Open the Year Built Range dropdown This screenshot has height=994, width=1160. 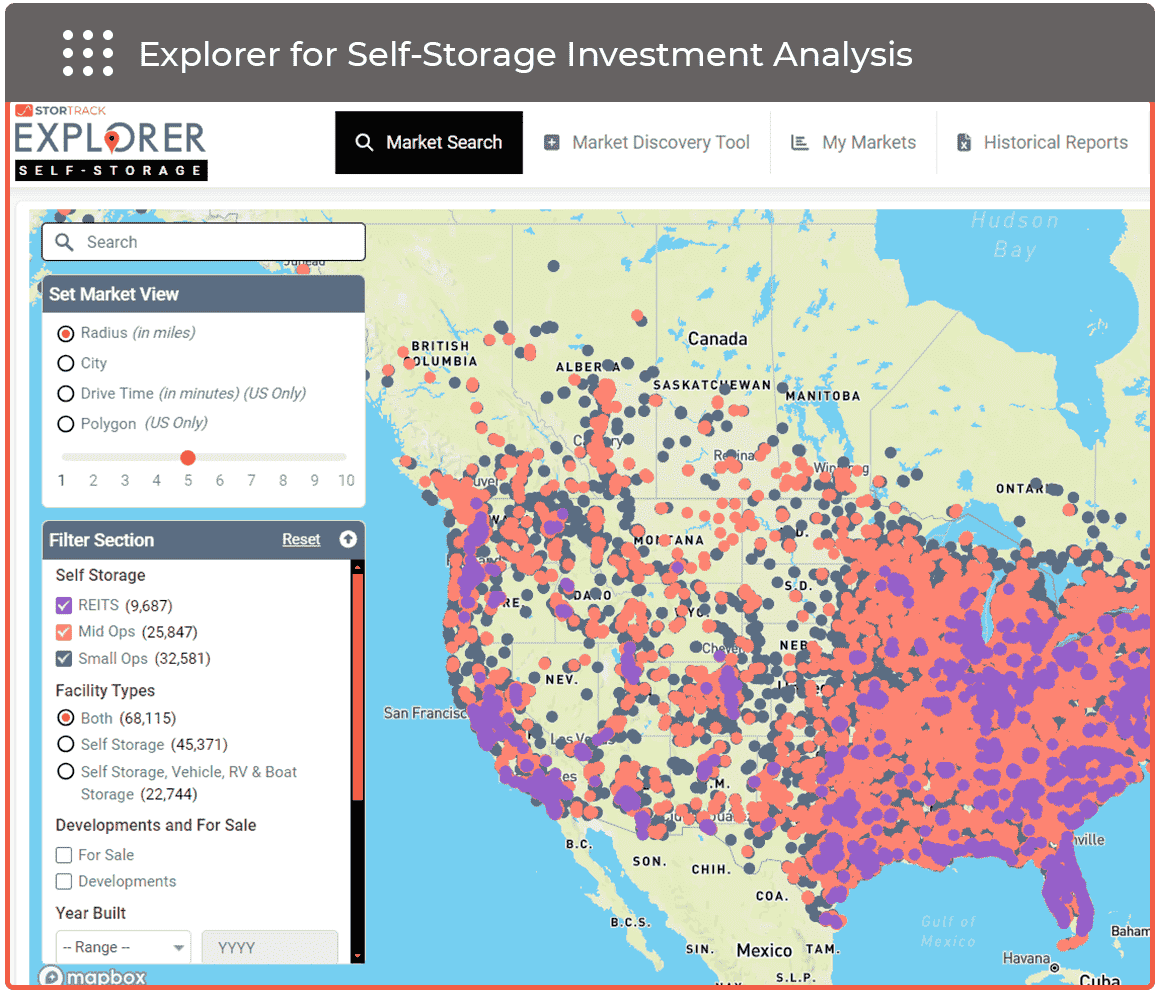[x=122, y=947]
